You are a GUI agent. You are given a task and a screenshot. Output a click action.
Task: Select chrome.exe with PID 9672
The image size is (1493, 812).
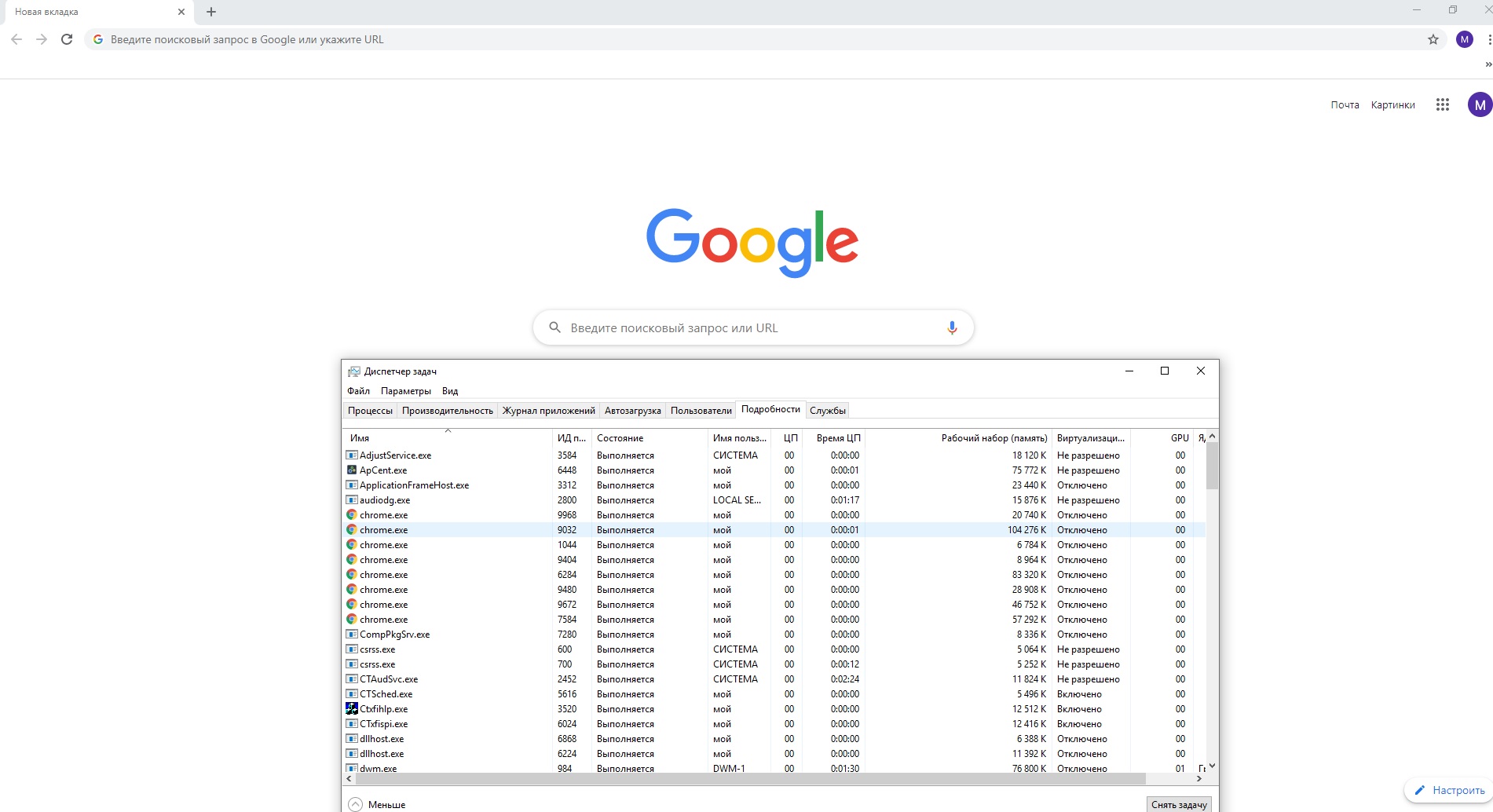tap(774, 605)
